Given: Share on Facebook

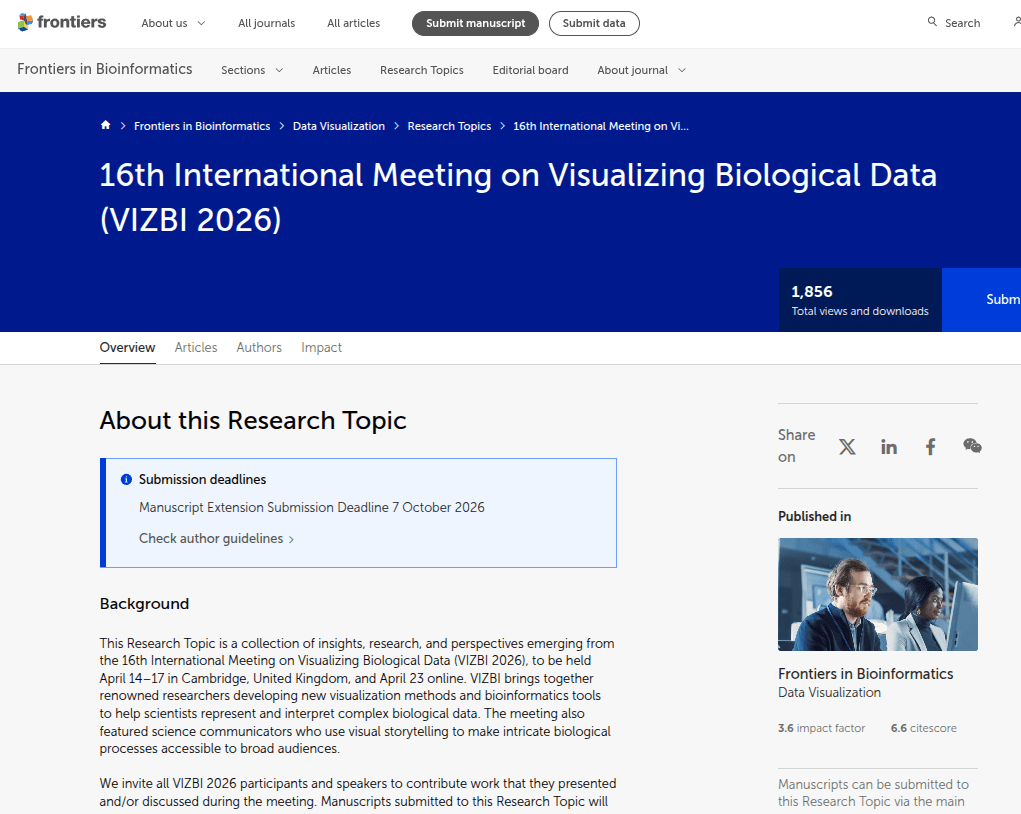Looking at the screenshot, I should point(930,447).
